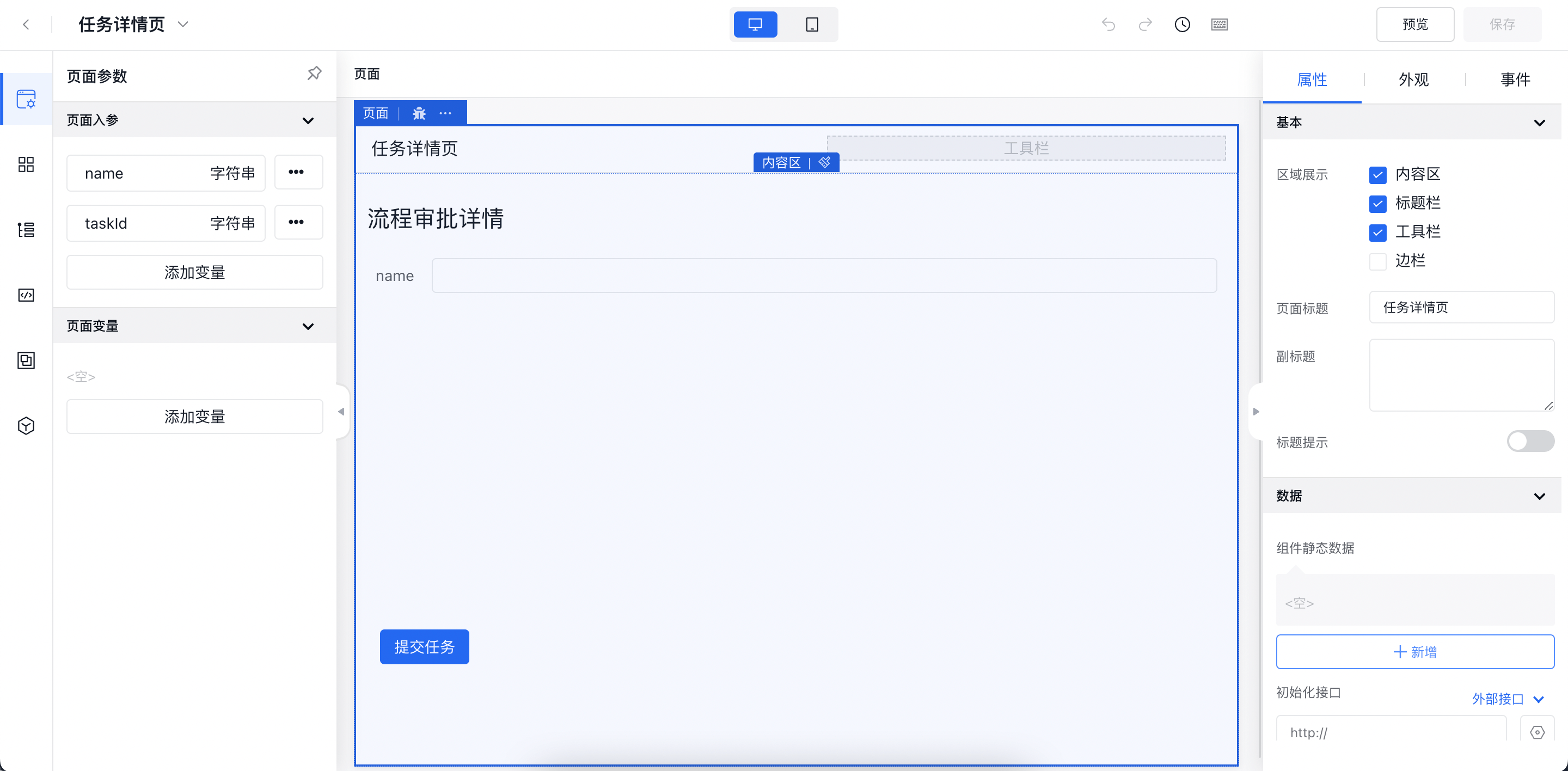This screenshot has height=771, width=1568.
Task: Switch to mobile device preview mode
Action: 812,25
